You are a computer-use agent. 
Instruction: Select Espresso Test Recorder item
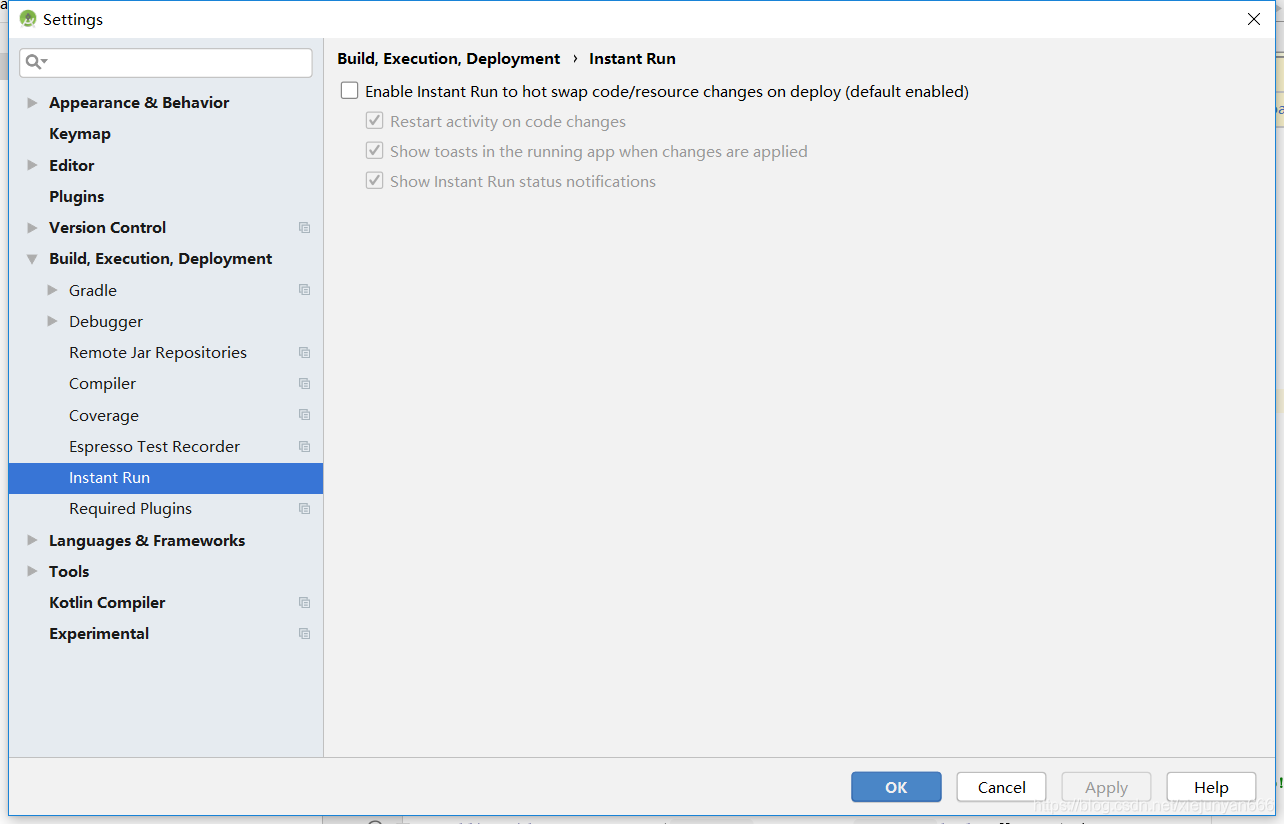point(154,447)
